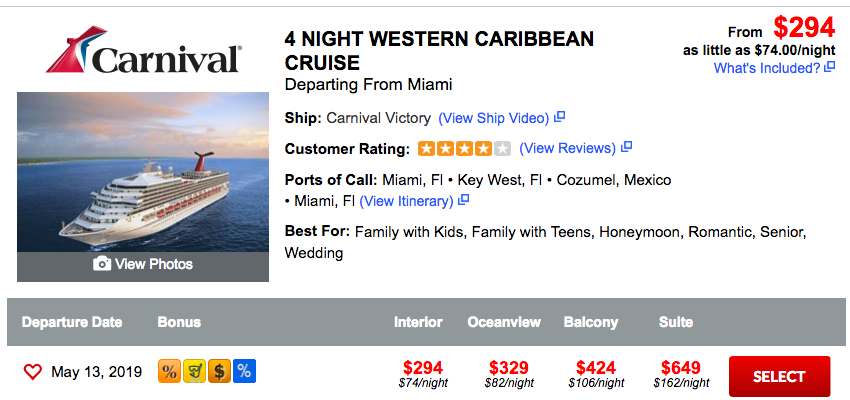Click the blue percent bonus icon
This screenshot has width=850, height=400.
(x=244, y=372)
